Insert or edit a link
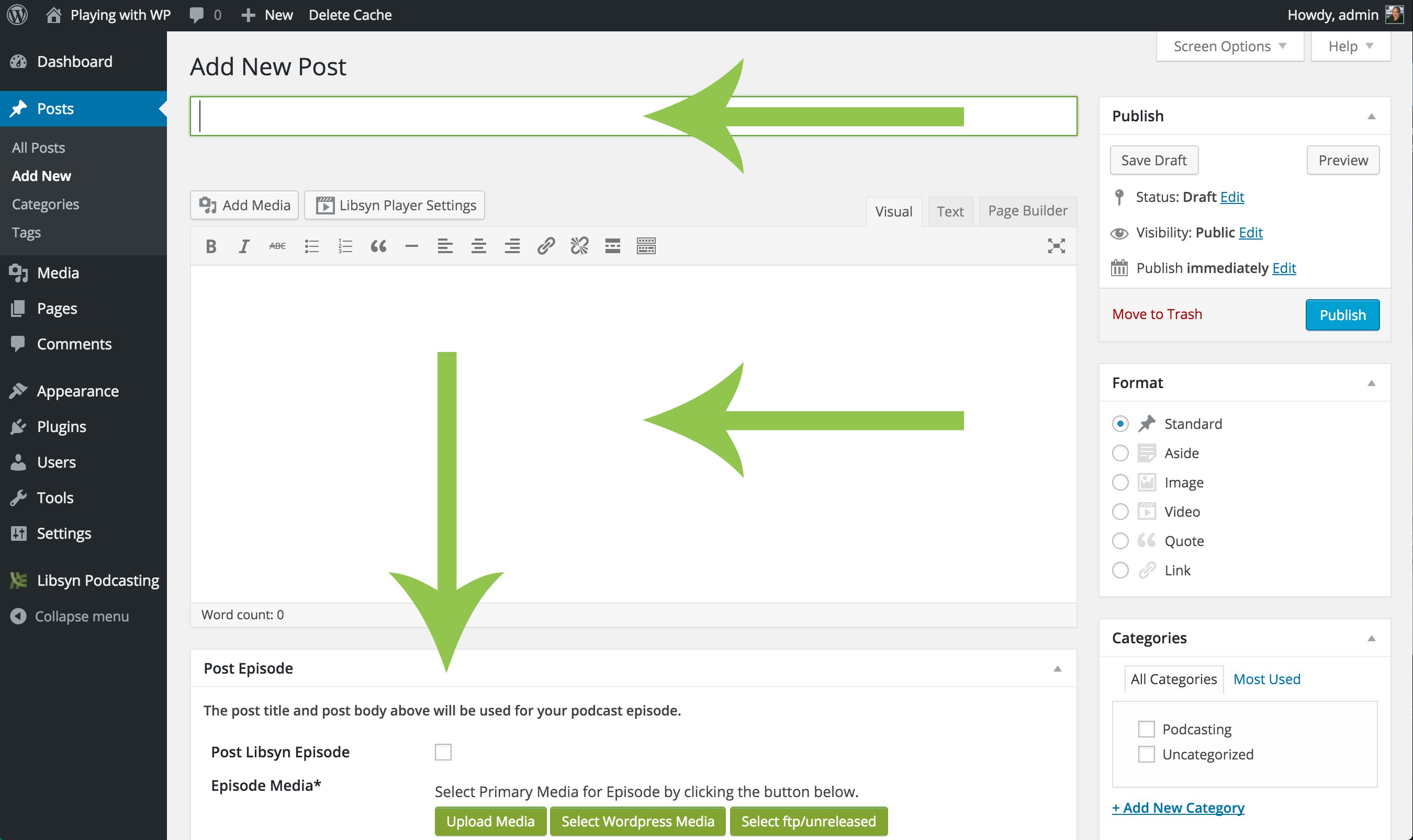Screen dimensions: 1413x840 tap(545, 246)
